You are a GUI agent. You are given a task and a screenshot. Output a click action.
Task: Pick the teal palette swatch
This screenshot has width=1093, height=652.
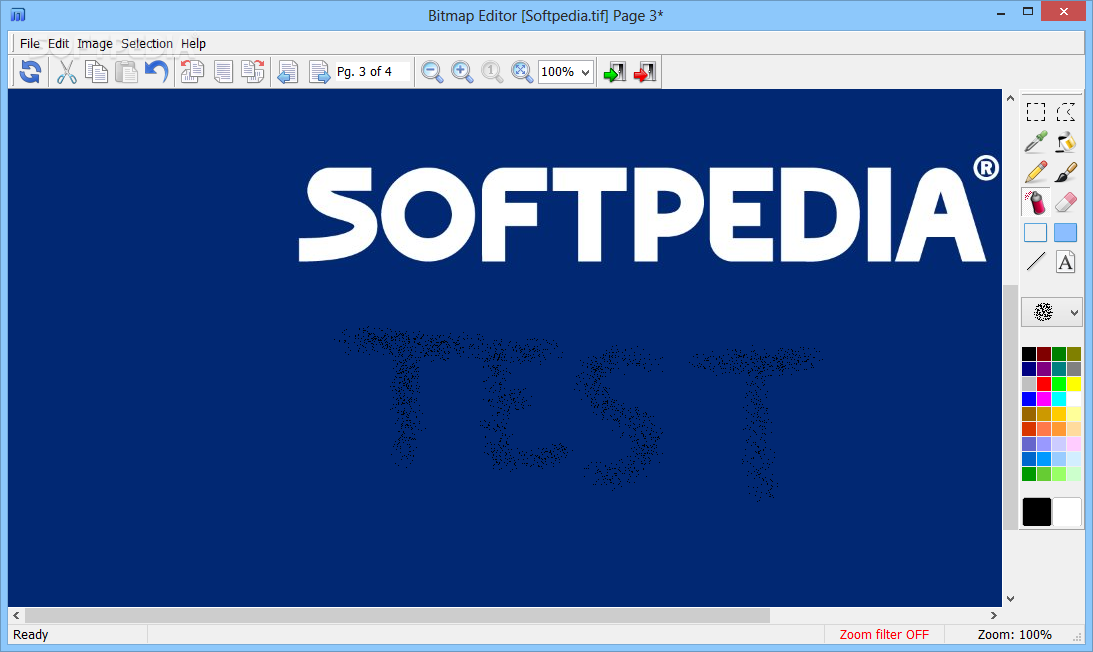click(1059, 369)
